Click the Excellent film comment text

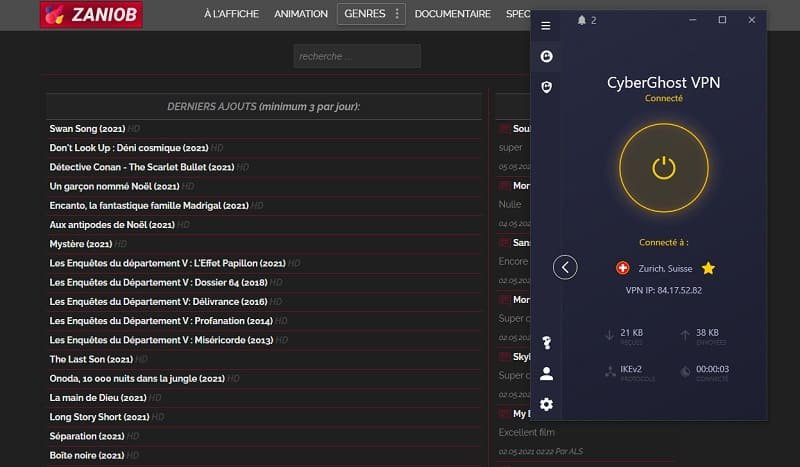[527, 432]
